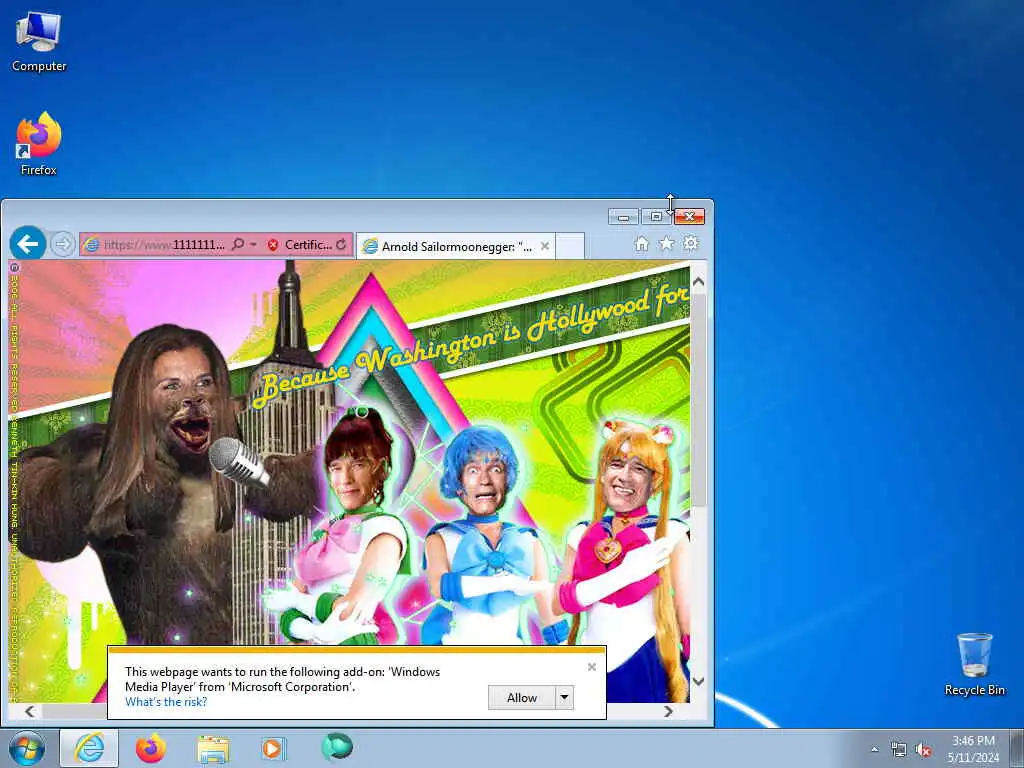Select the Firefox desktop shortcut
The width and height of the screenshot is (1024, 768).
pos(39,144)
